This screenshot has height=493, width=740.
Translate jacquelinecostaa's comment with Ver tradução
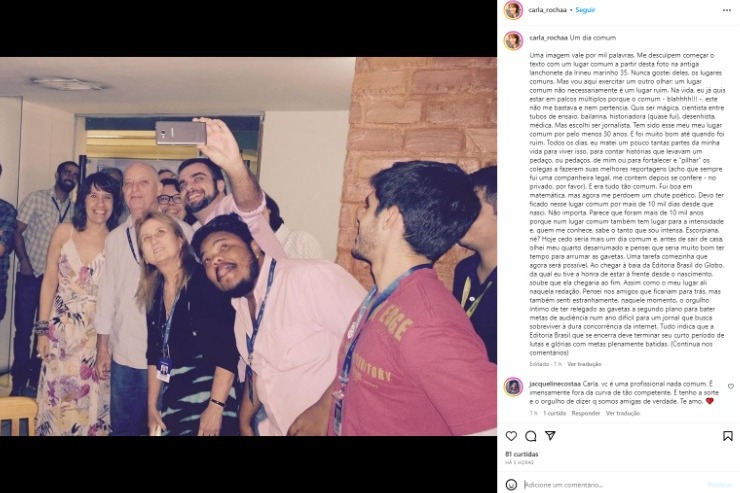[623, 413]
